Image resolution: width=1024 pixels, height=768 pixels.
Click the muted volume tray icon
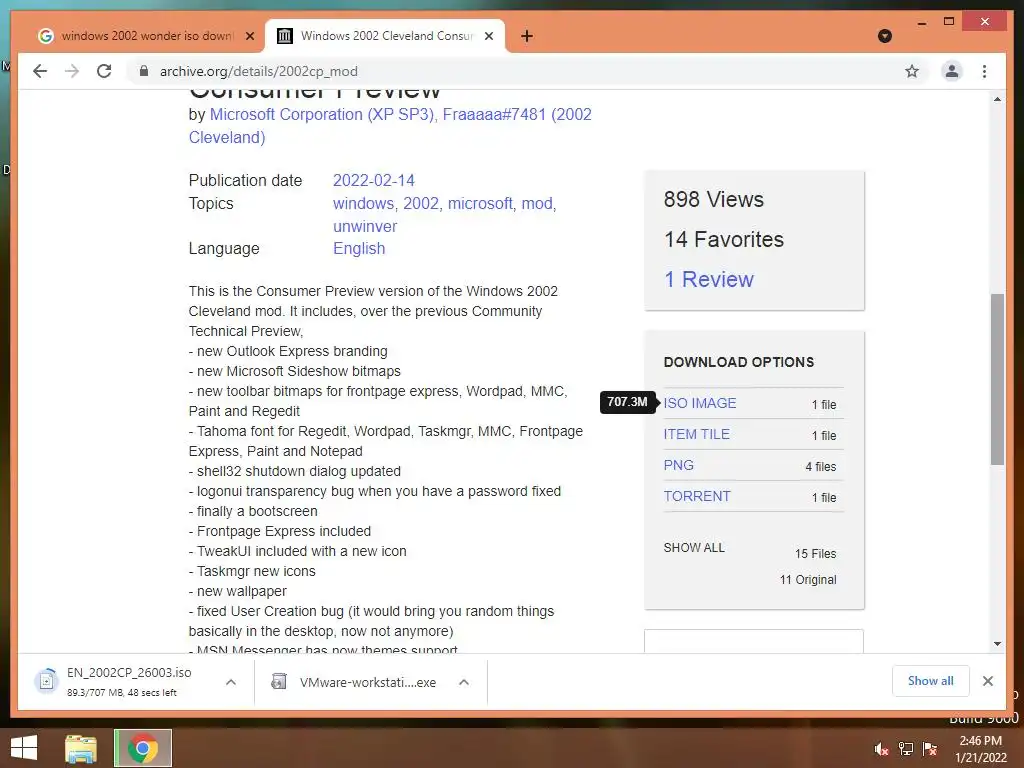[882, 749]
